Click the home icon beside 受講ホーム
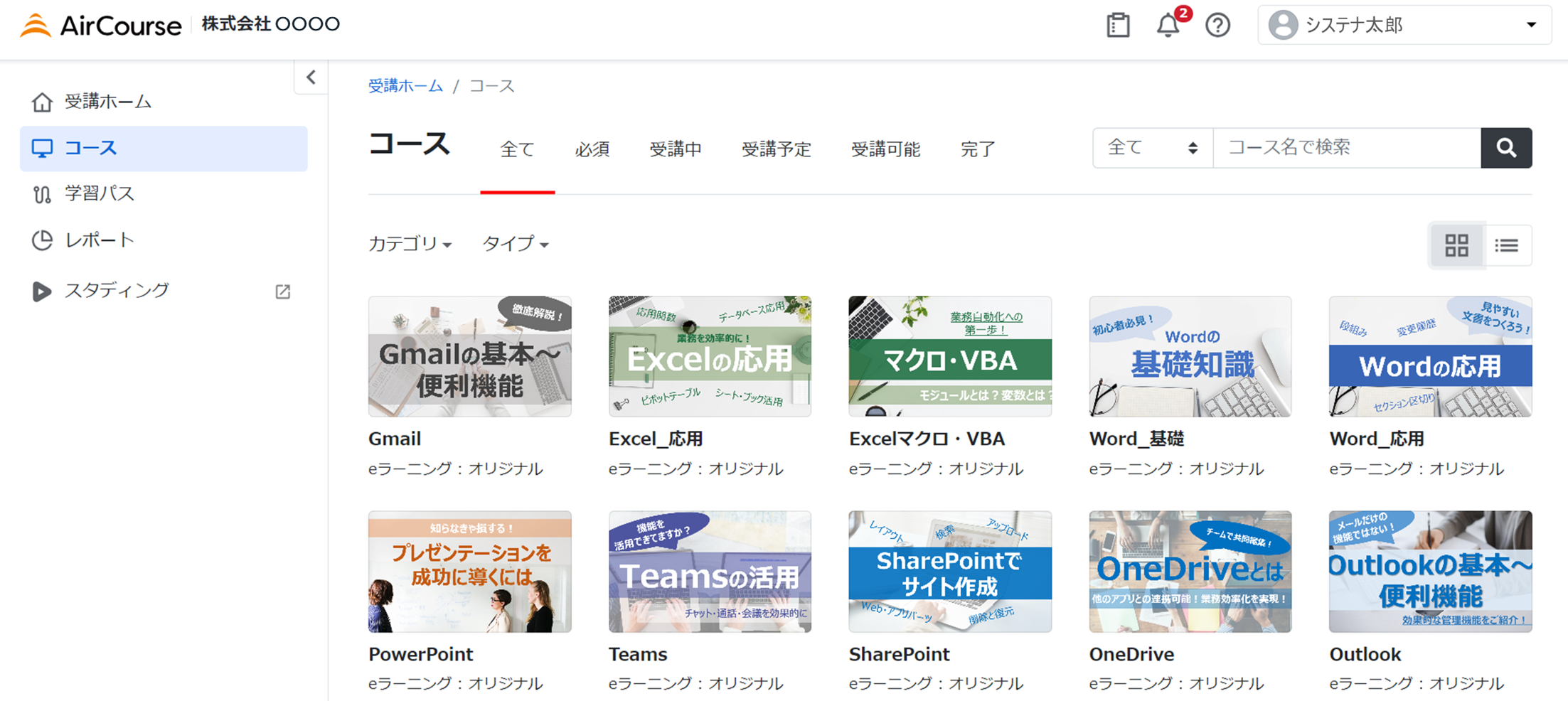Viewport: 1568px width, 701px height. (x=42, y=102)
